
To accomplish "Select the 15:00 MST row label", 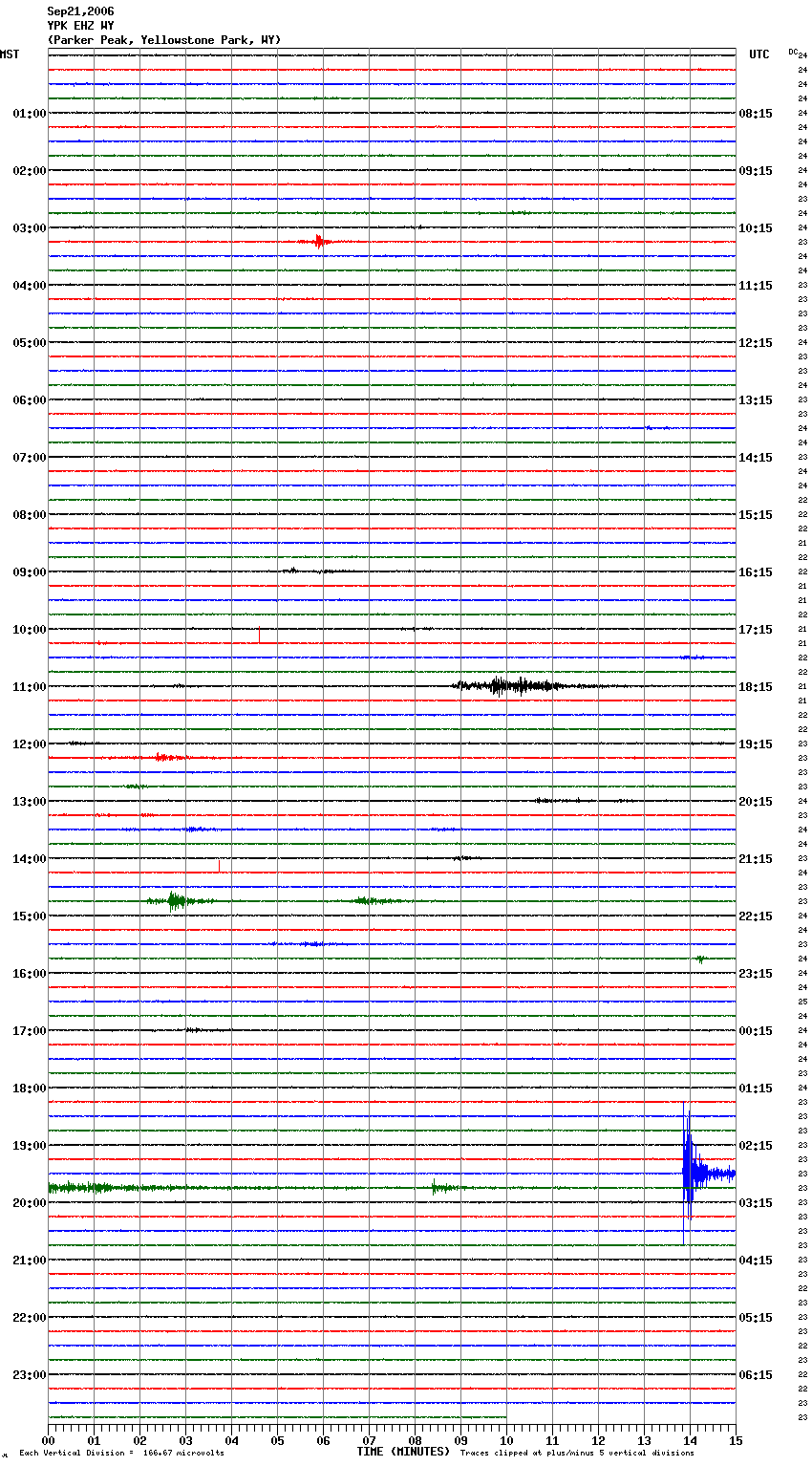I will 29,916.
